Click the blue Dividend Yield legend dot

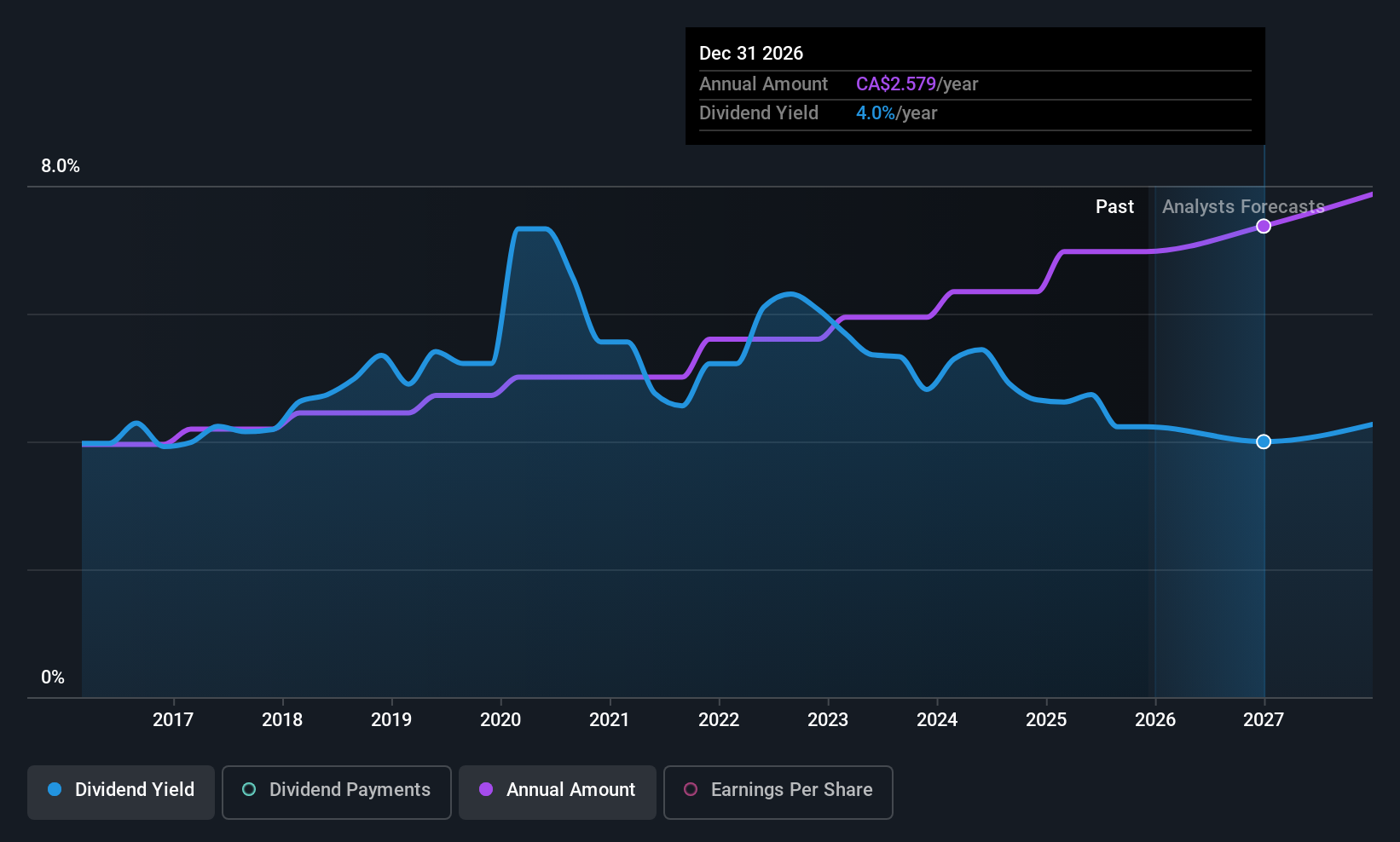(55, 790)
